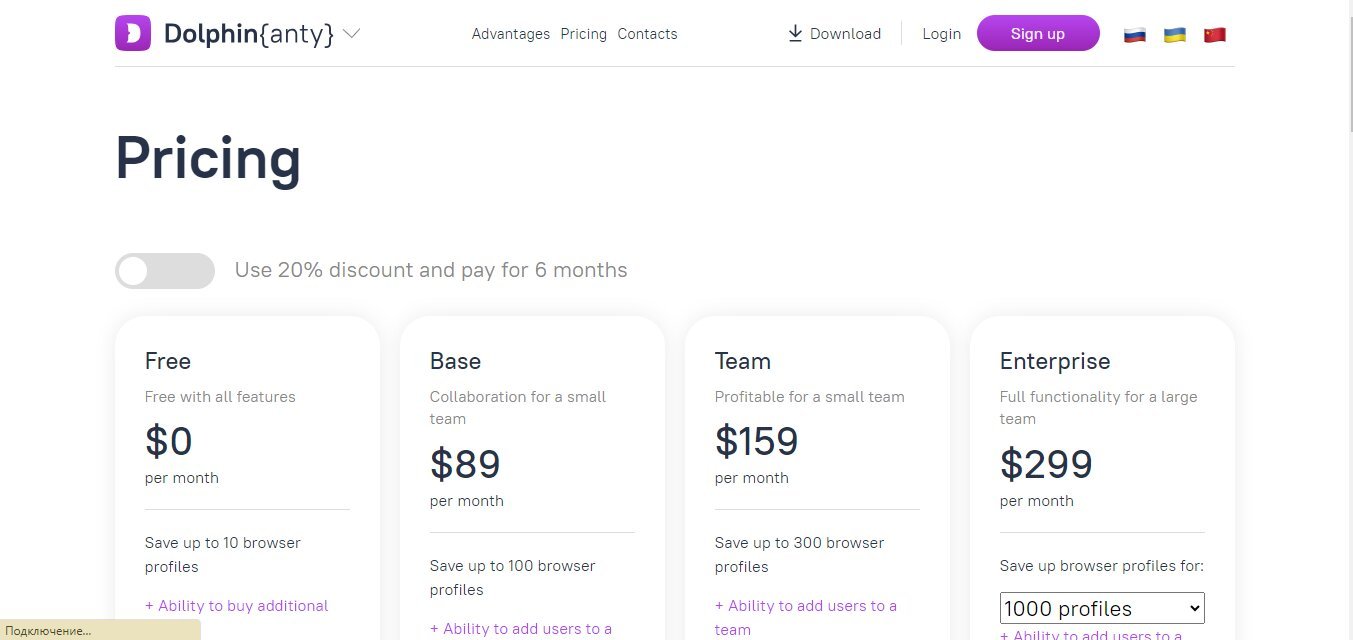Open the 1000 profiles dropdown
The width and height of the screenshot is (1353, 640).
click(1102, 608)
